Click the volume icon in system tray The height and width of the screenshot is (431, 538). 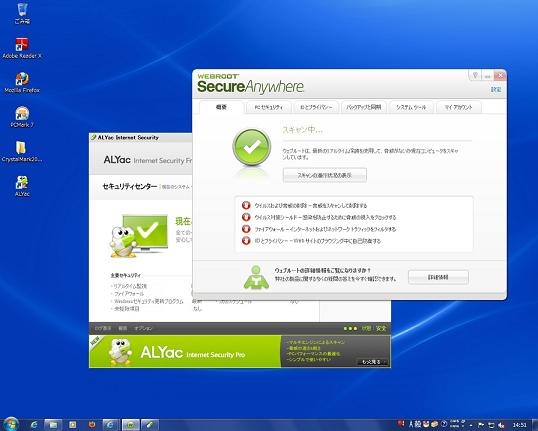tap(502, 425)
